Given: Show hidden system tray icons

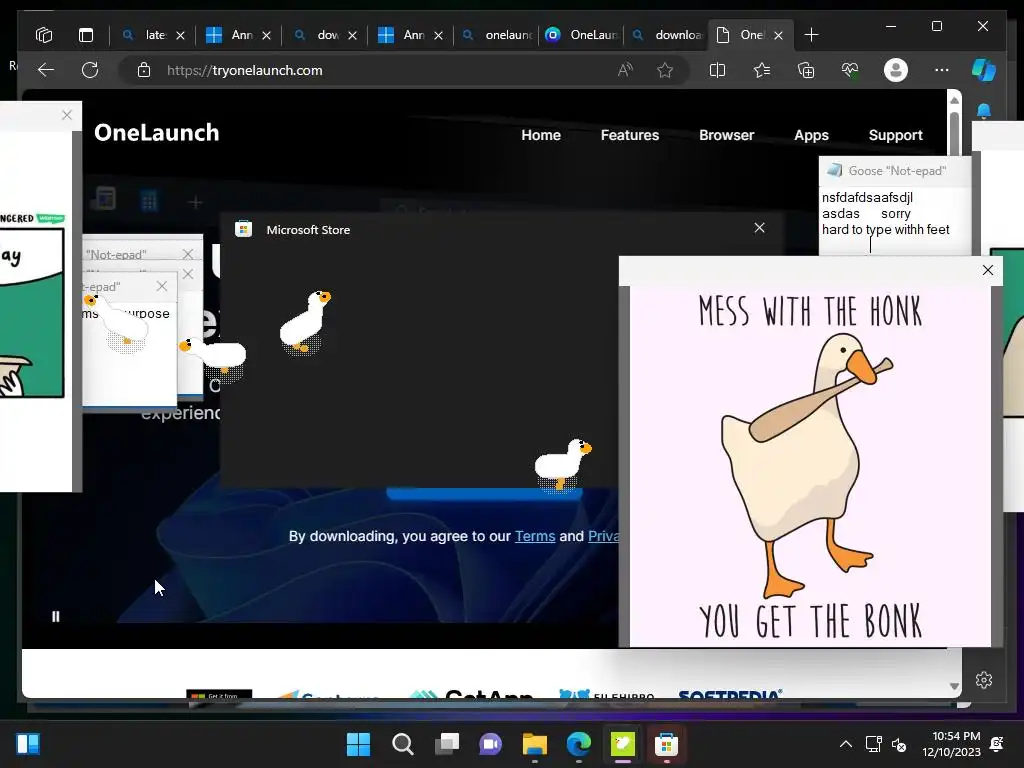Looking at the screenshot, I should [845, 744].
